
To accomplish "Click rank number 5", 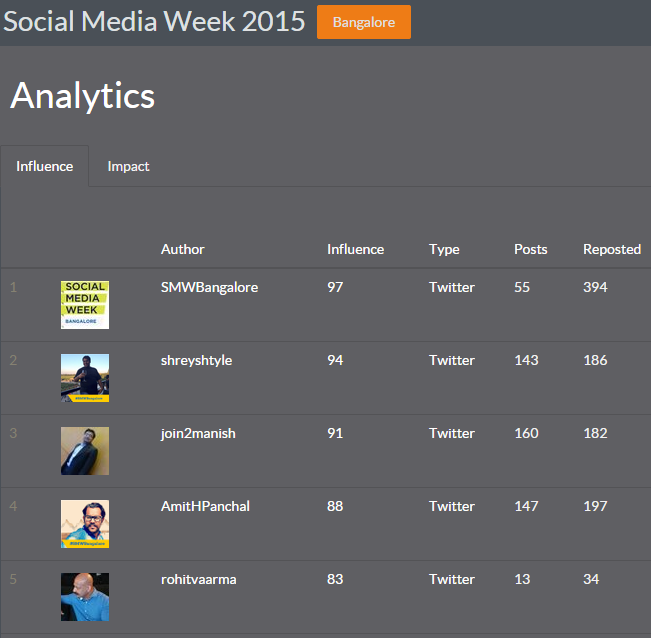I will coord(13,579).
